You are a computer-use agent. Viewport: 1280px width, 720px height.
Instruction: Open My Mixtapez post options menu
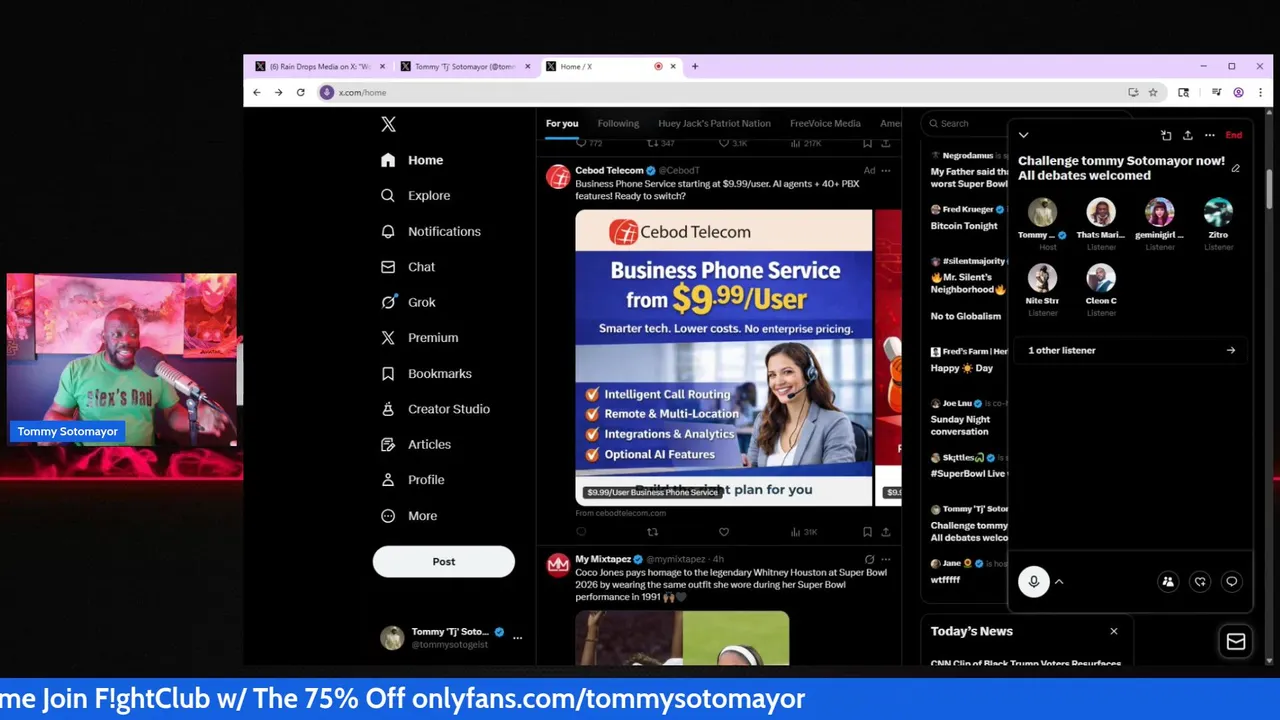pyautogui.click(x=885, y=559)
